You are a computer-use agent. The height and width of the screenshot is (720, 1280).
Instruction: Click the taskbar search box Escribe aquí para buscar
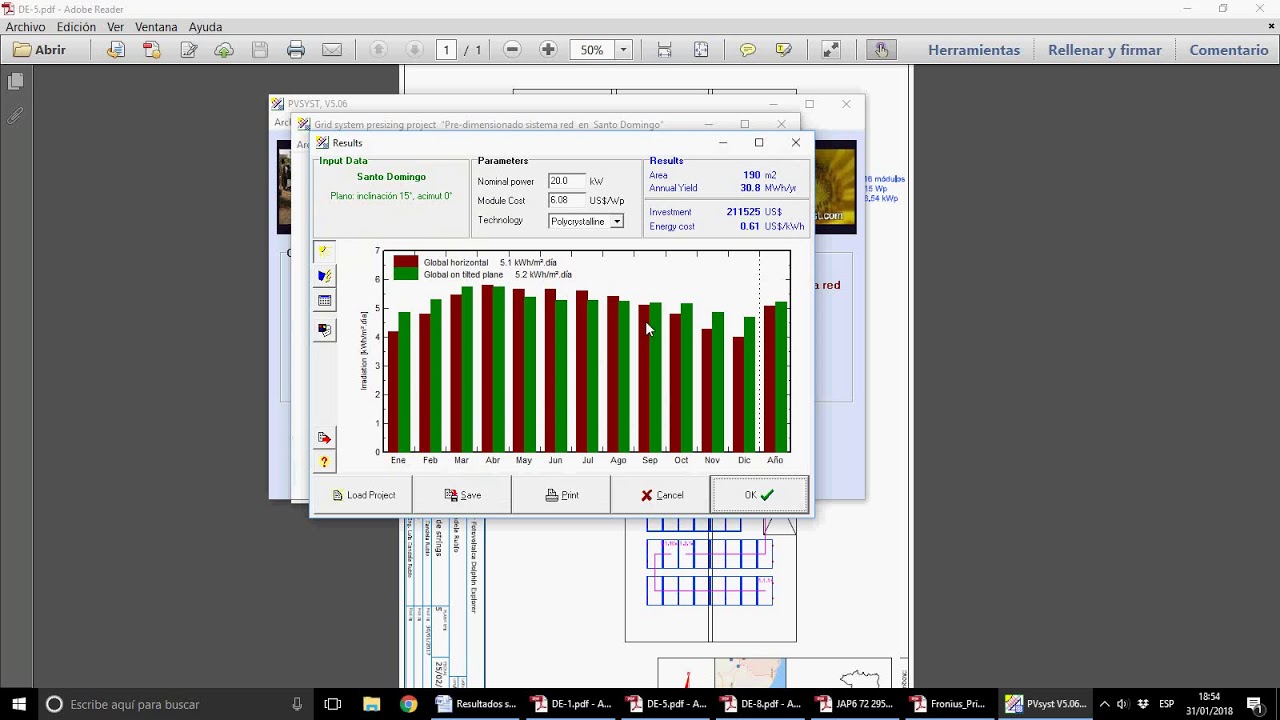coord(177,704)
